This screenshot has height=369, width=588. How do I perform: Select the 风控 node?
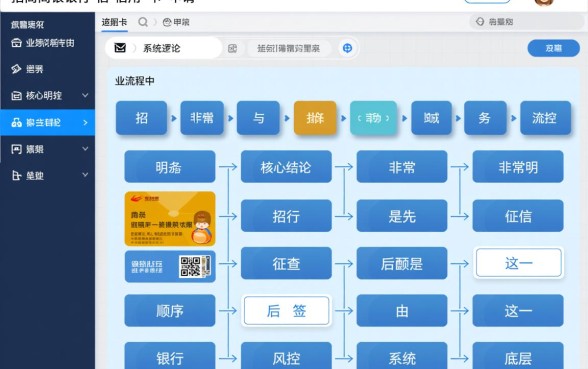click(286, 356)
